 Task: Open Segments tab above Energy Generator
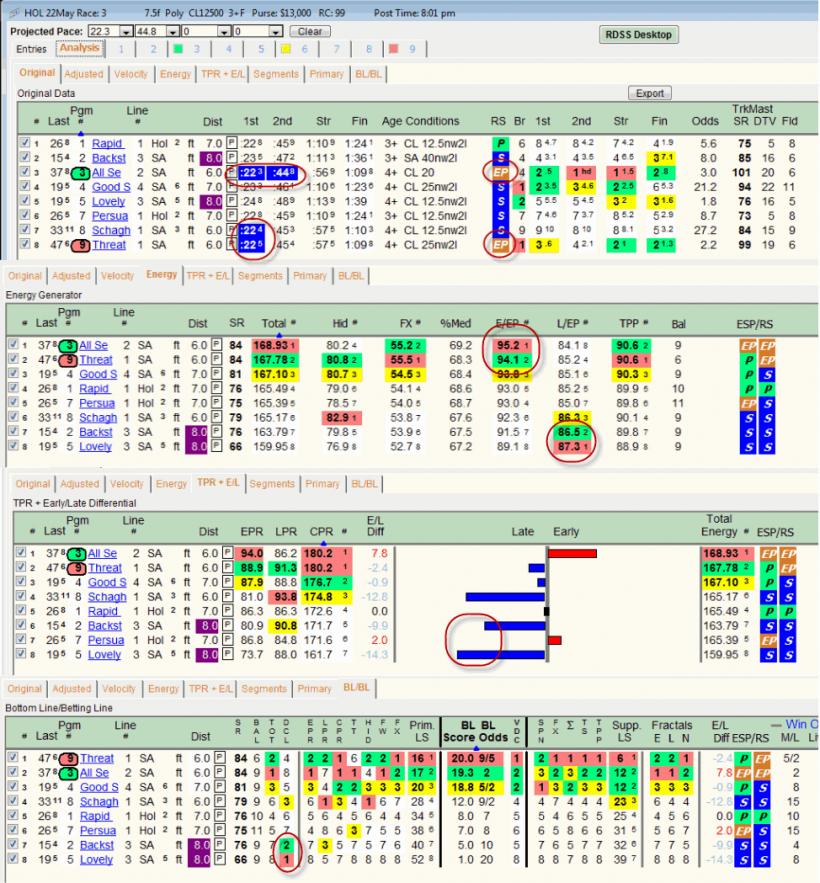click(x=260, y=275)
